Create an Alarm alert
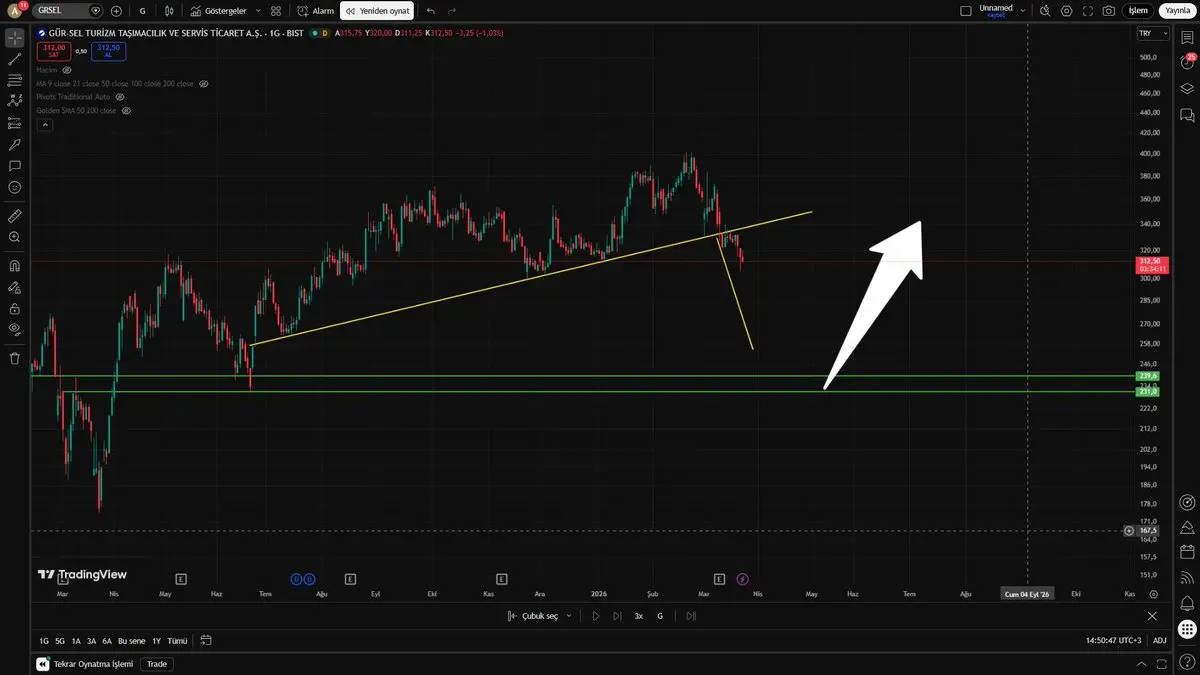 point(316,10)
